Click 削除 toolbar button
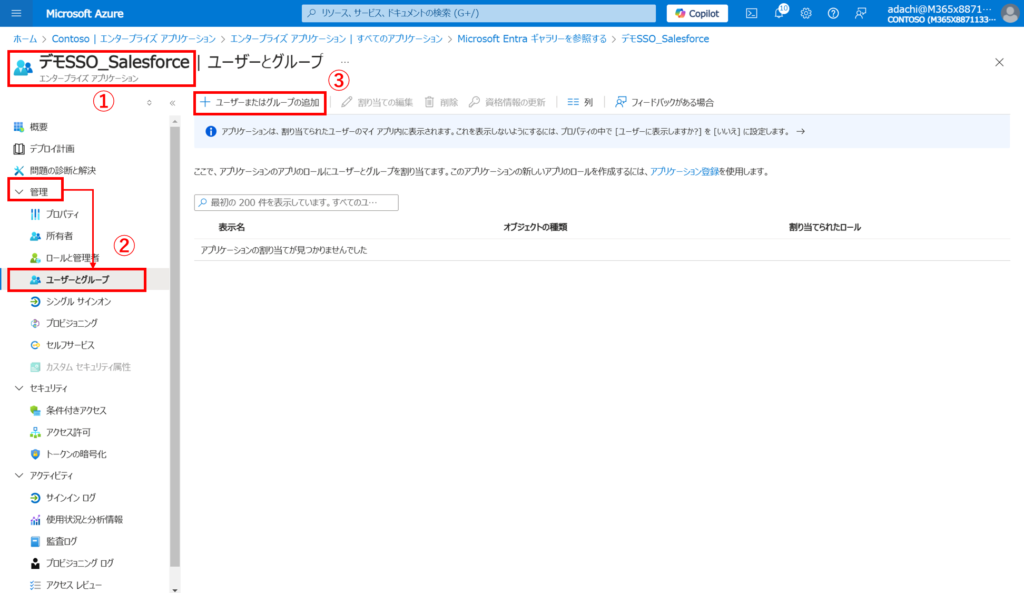Viewport: 1024px width, 593px height. click(441, 103)
